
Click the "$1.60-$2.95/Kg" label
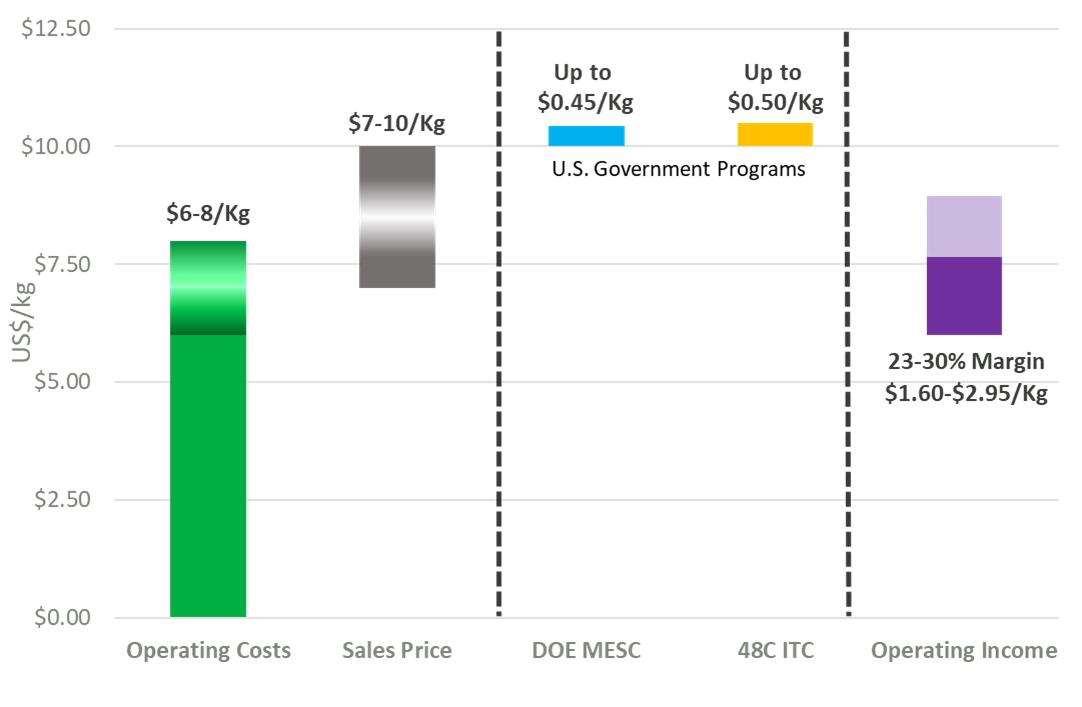(x=965, y=394)
